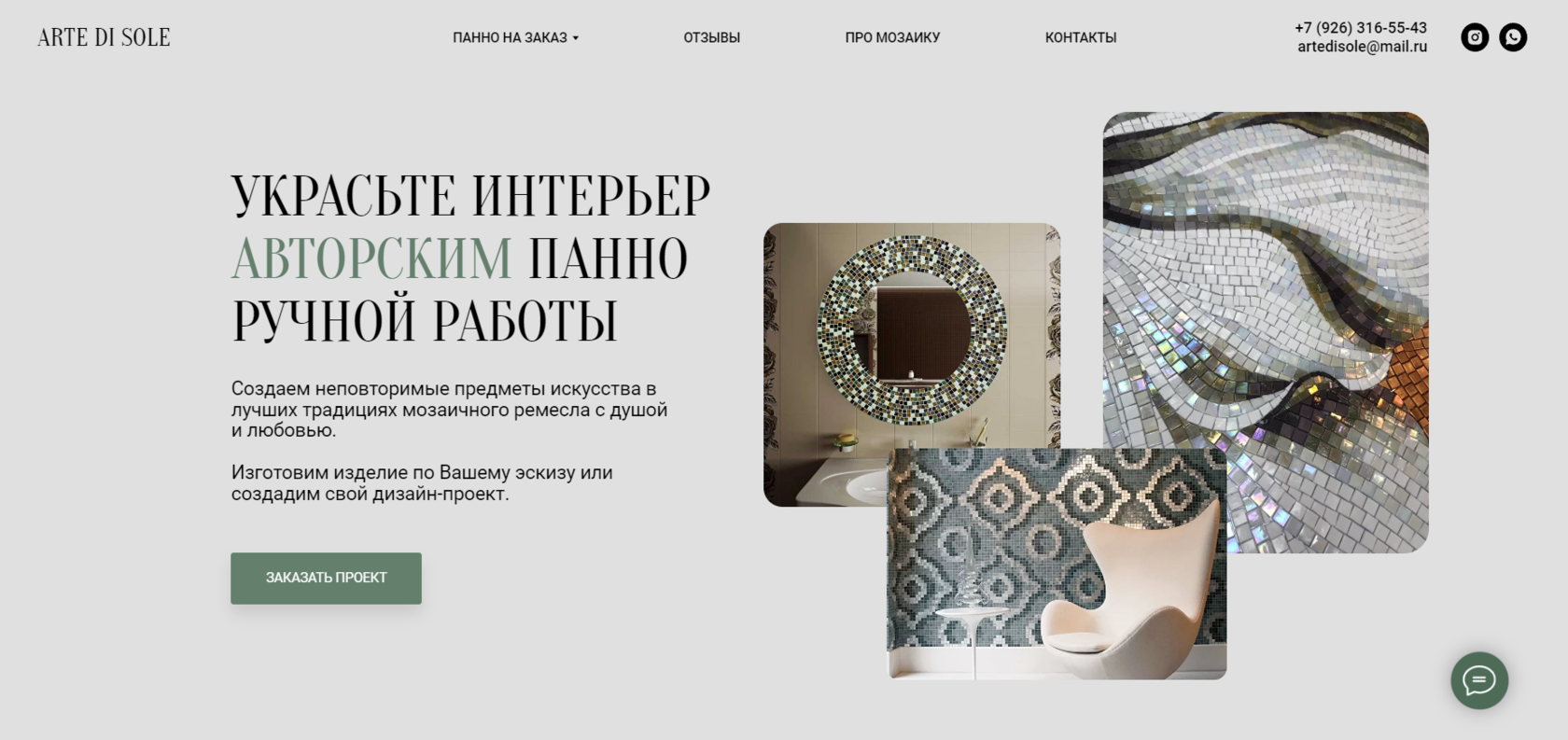Navigate to ПРО МОЗАИКУ page
This screenshot has width=1568, height=740.
(x=892, y=37)
